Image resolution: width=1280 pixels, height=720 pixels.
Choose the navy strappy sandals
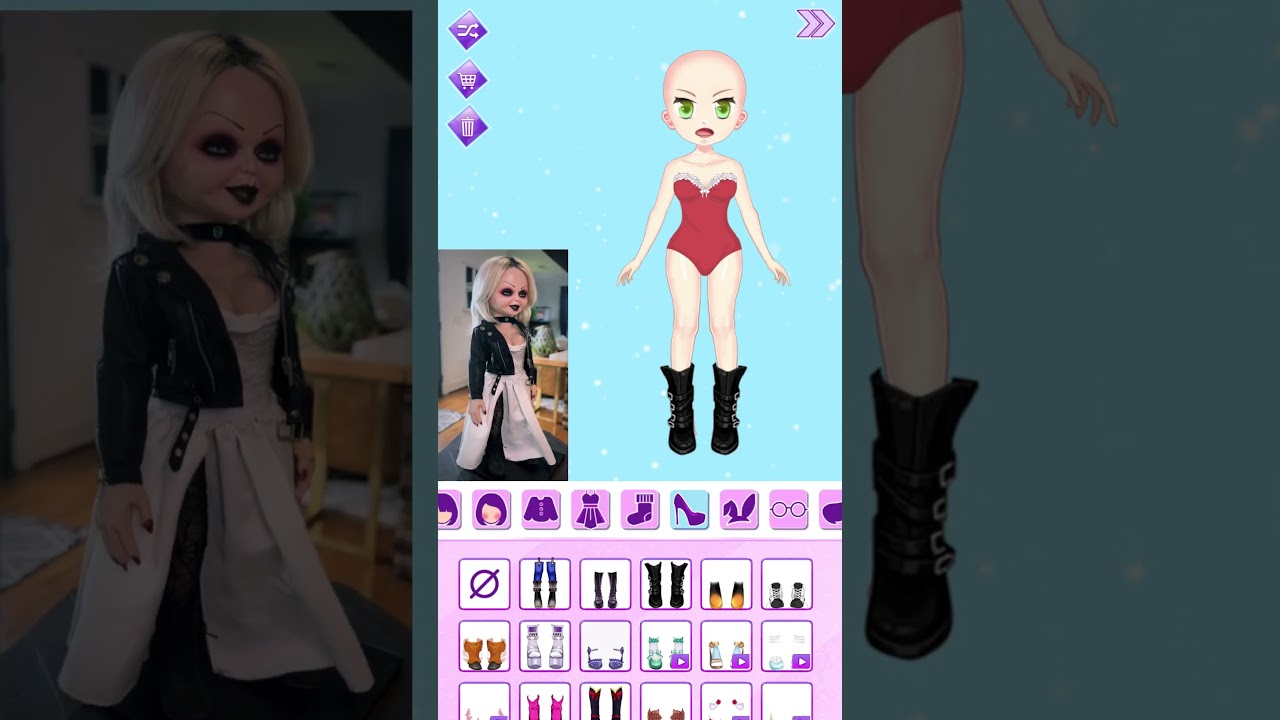point(605,646)
